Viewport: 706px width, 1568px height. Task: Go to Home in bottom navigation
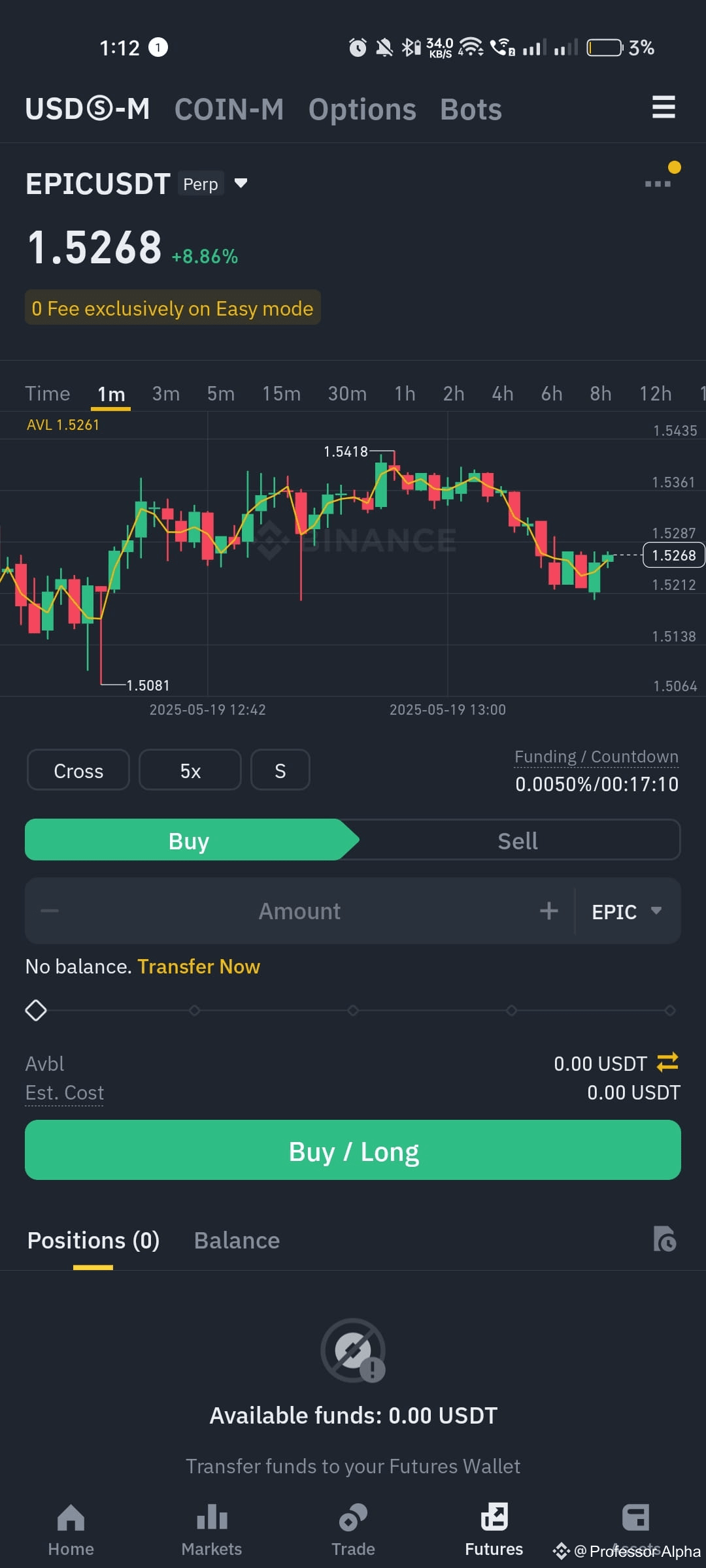71,1531
